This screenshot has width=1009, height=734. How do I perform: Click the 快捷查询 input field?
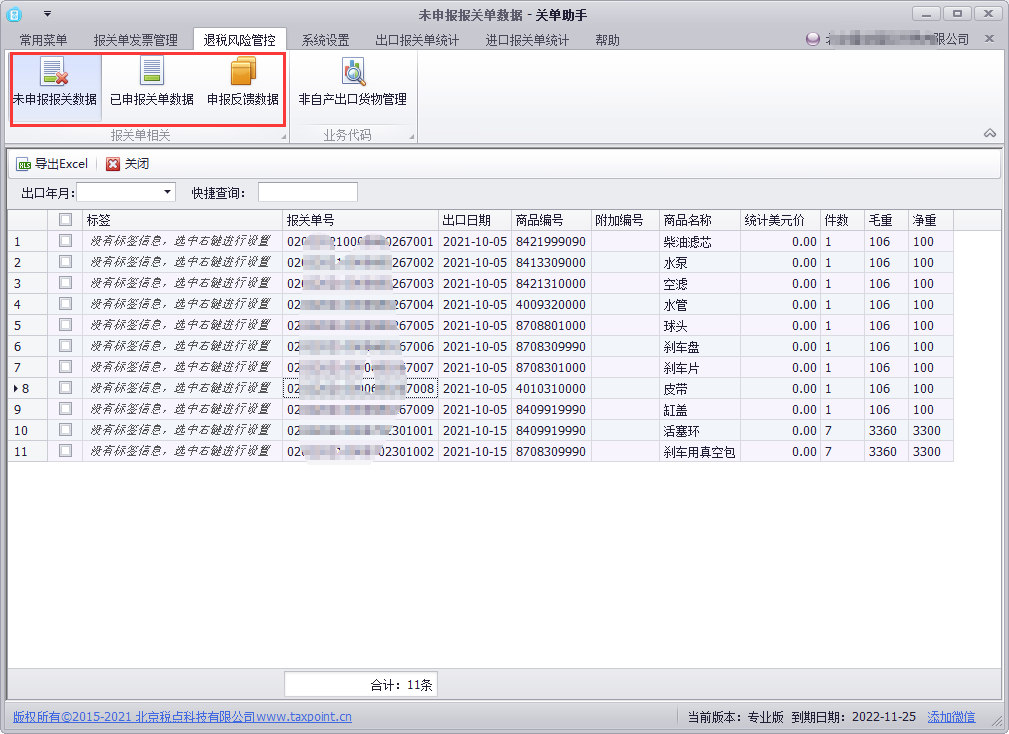tap(308, 192)
